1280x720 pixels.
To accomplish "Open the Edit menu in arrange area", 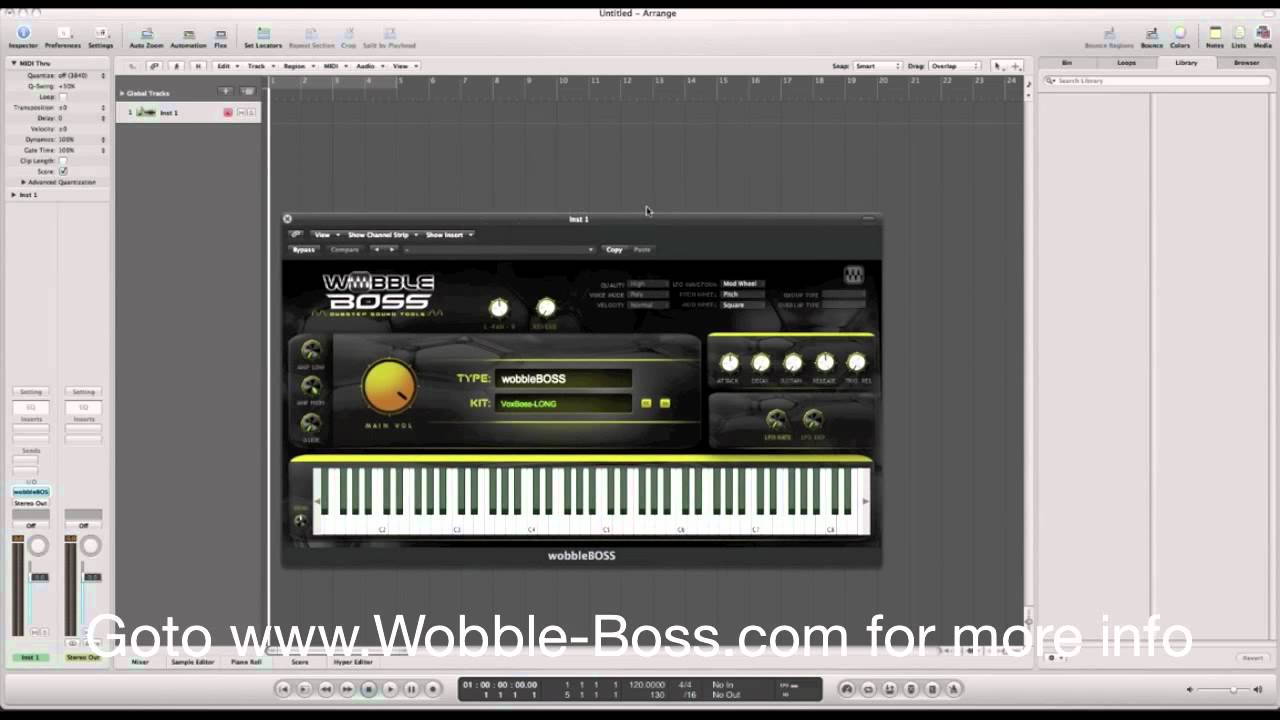I will pos(227,66).
